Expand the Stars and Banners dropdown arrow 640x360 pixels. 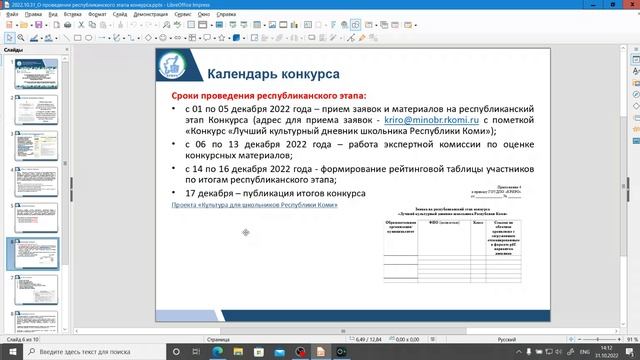(x=229, y=38)
